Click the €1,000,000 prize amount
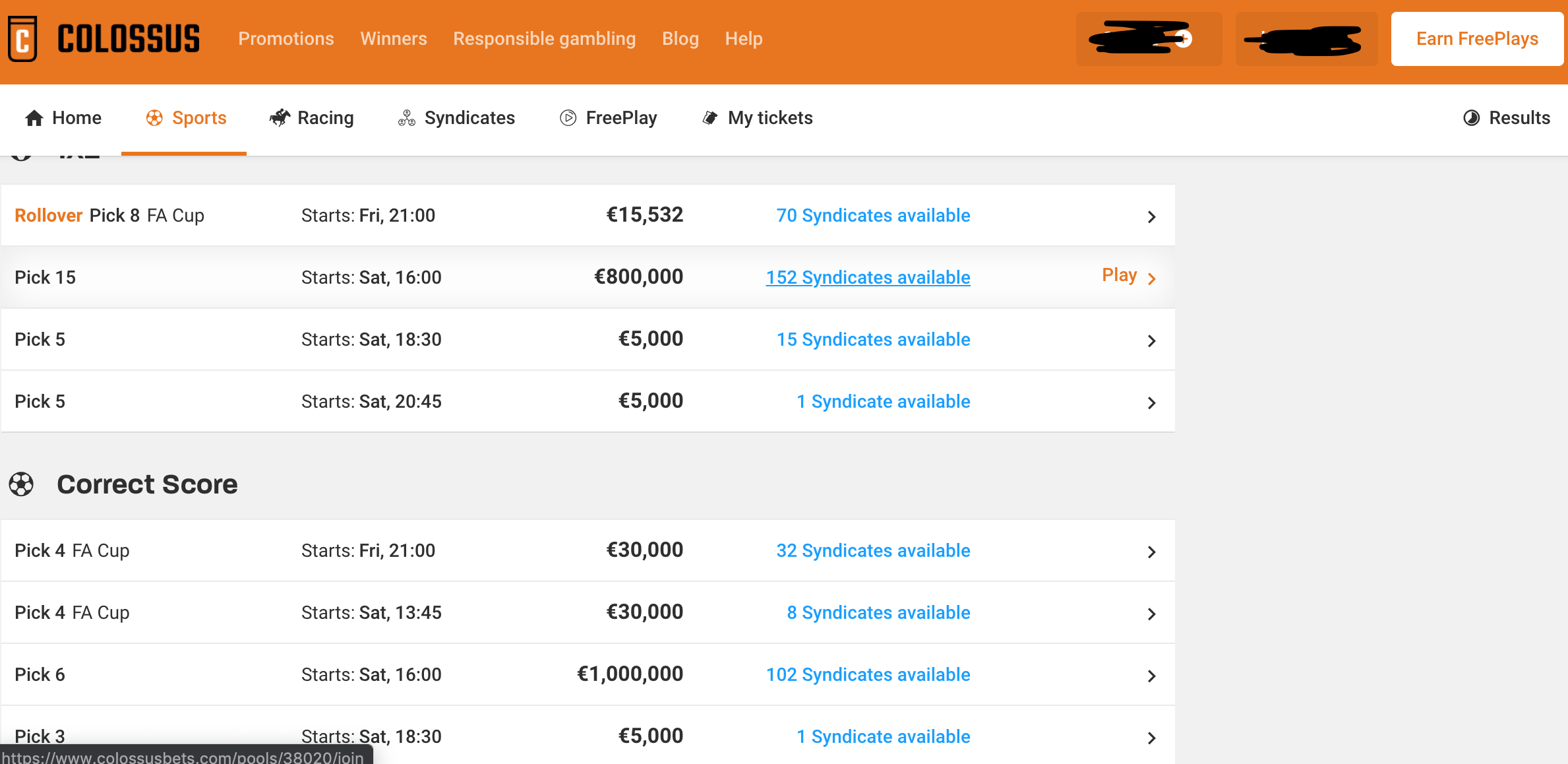 [630, 674]
